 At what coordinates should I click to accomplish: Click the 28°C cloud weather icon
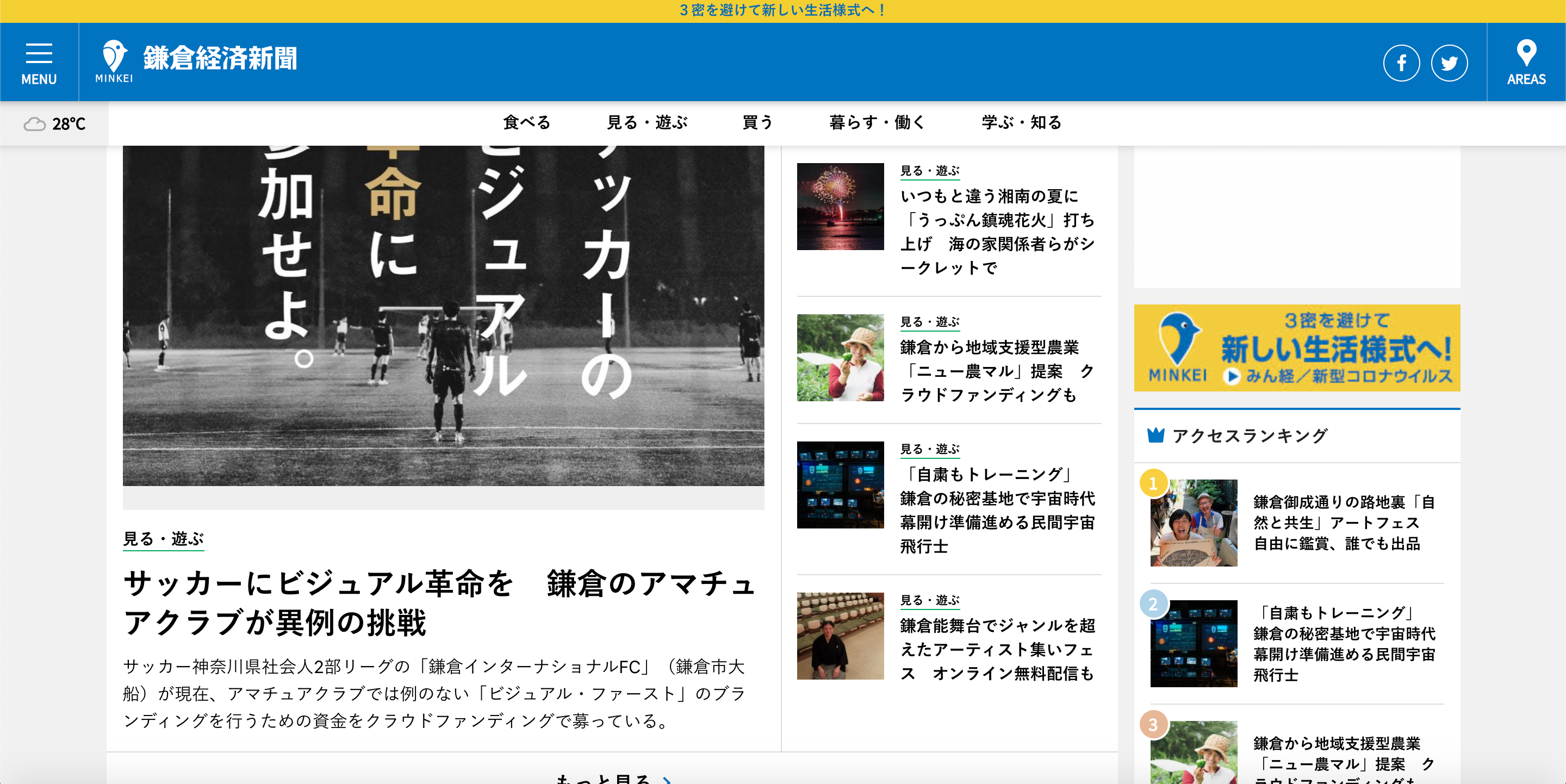(x=35, y=124)
